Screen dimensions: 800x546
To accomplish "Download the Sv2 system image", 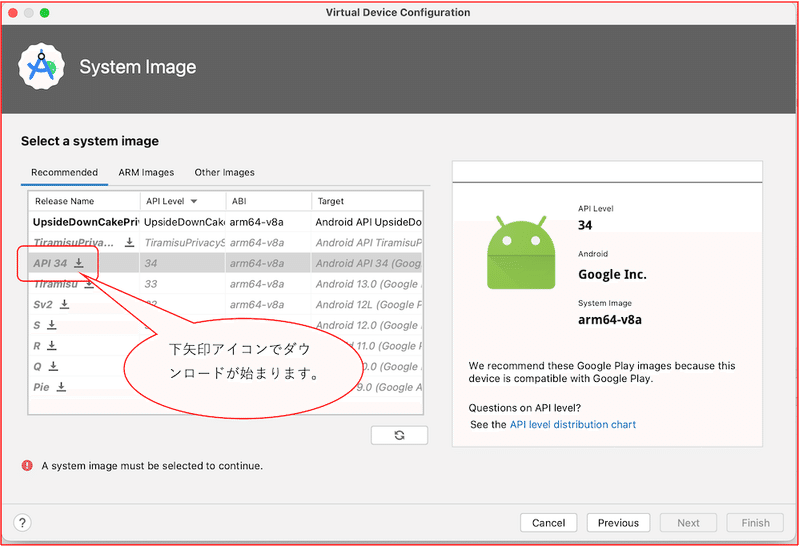I will coord(64,304).
